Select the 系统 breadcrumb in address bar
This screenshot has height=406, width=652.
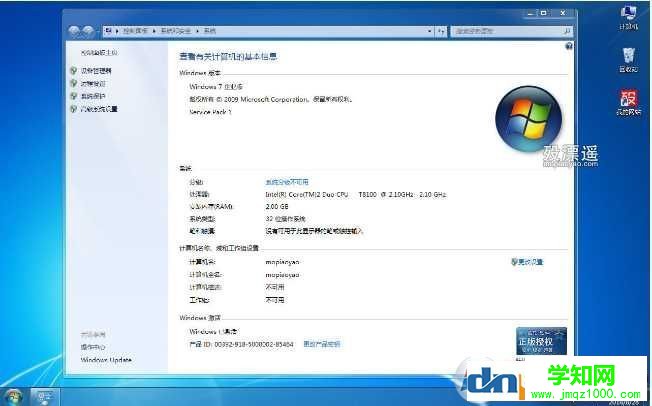(210, 31)
